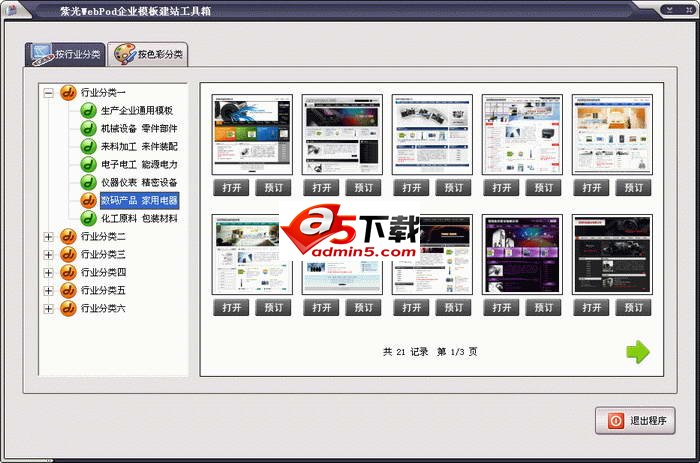Click the green icon beside 来料加工 来件装配
The height and width of the screenshot is (463, 700).
click(x=88, y=146)
